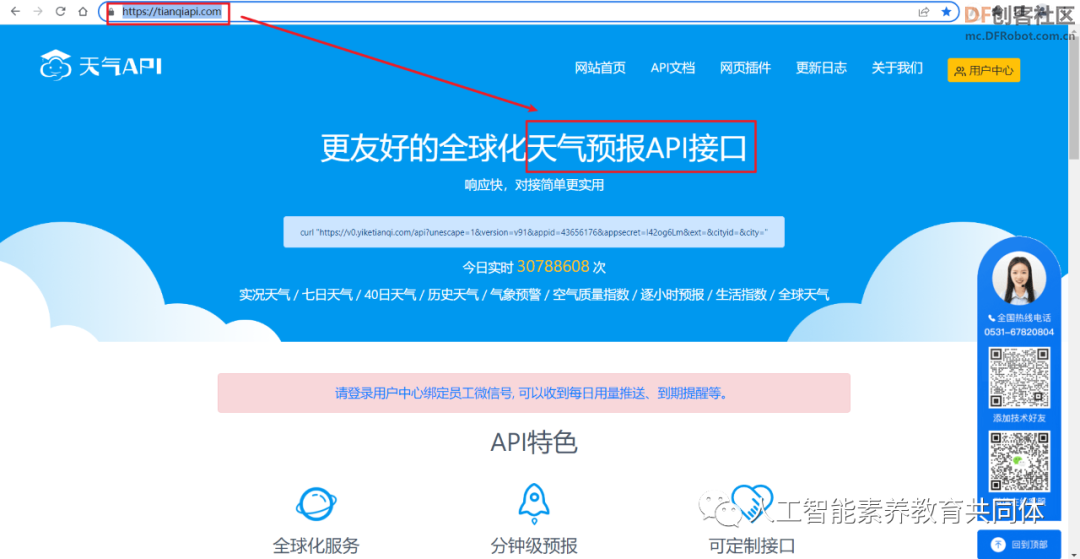
Task: Click the API services list text line
Action: point(534,295)
